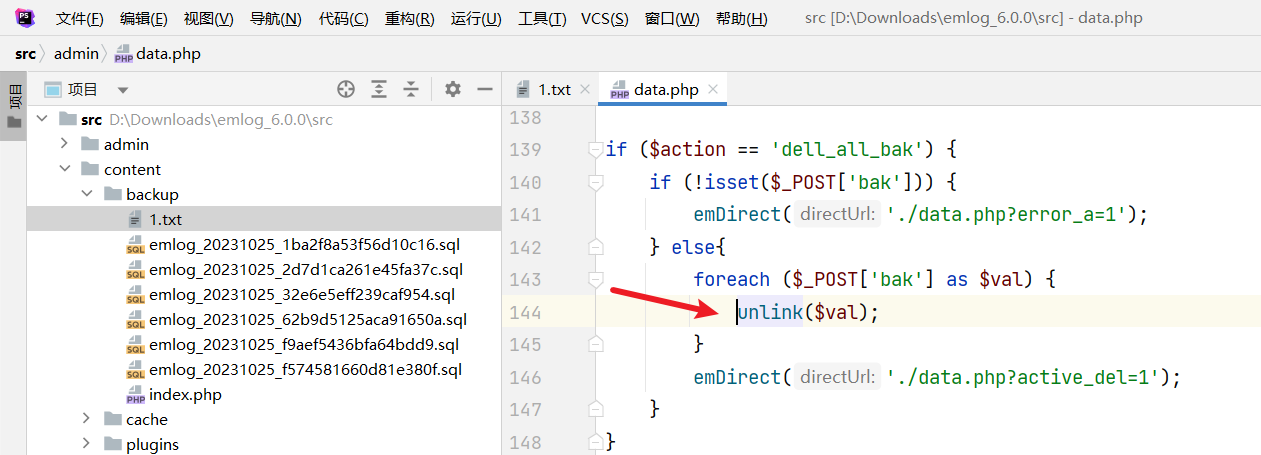Click src in the breadcrumb bar

[x=25, y=54]
